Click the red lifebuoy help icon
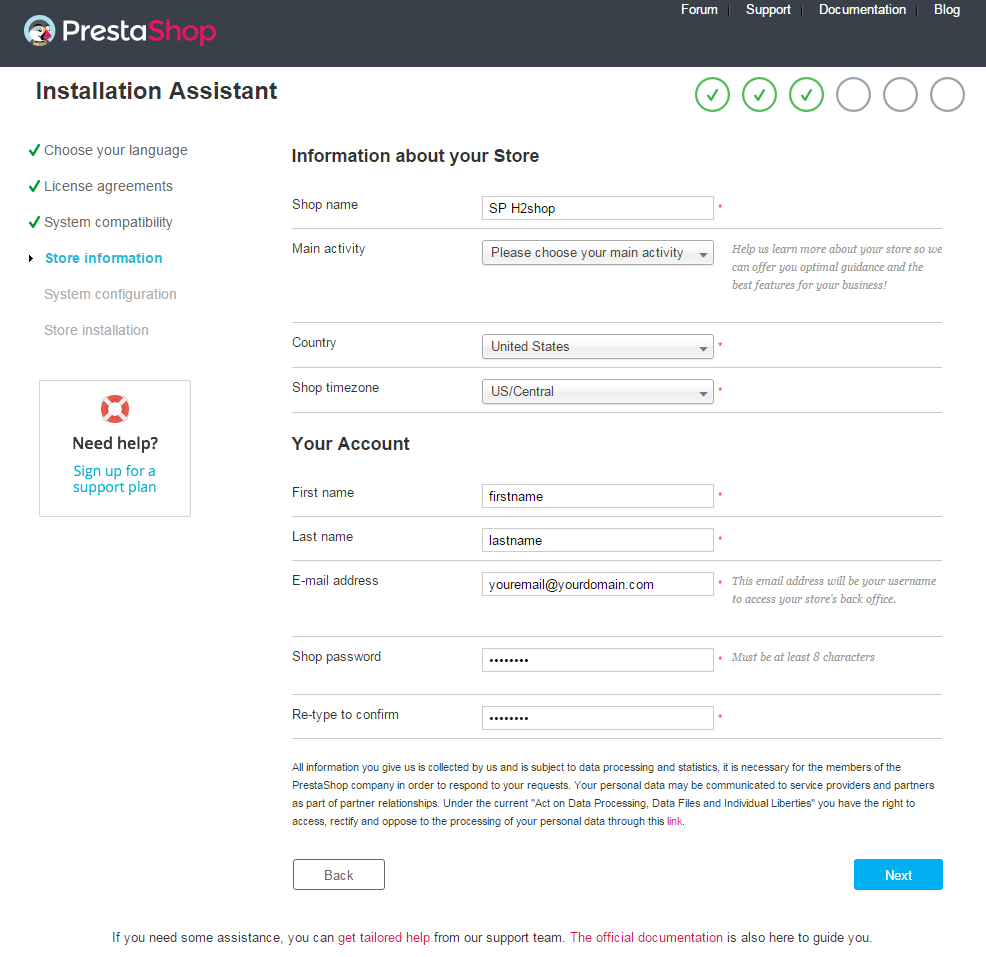This screenshot has width=986, height=957. click(x=115, y=409)
